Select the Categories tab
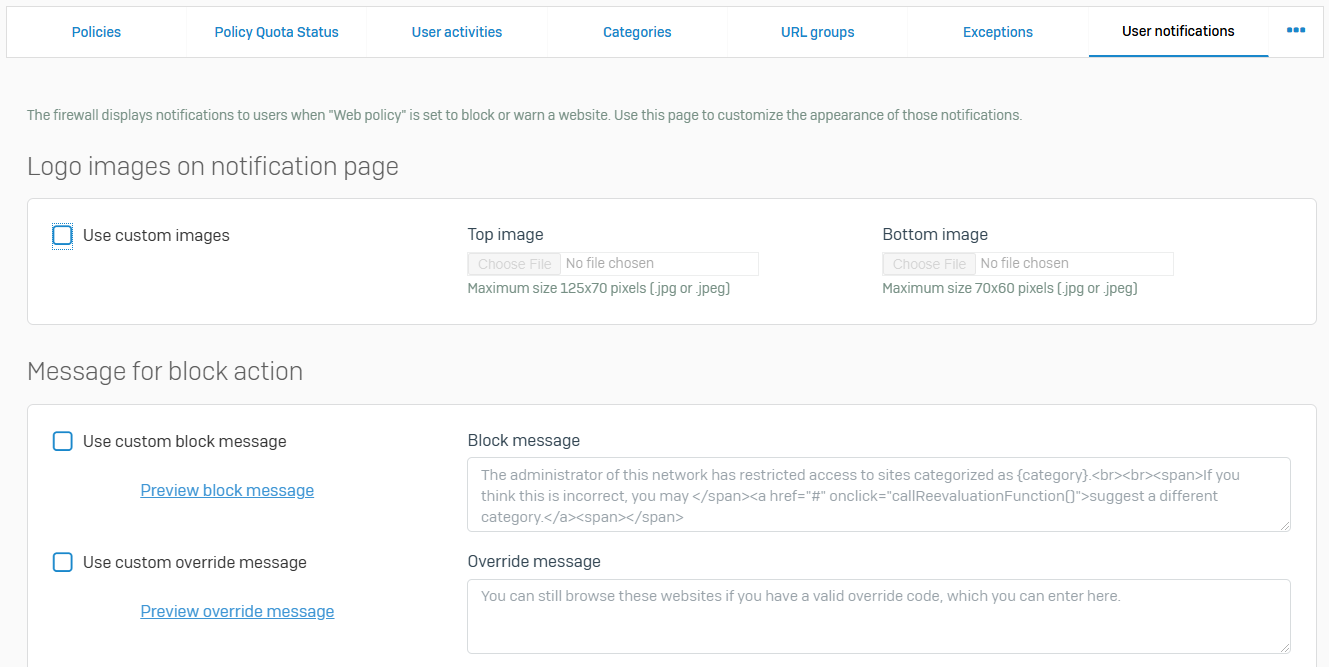Viewport: 1329px width, 667px height. (x=637, y=32)
